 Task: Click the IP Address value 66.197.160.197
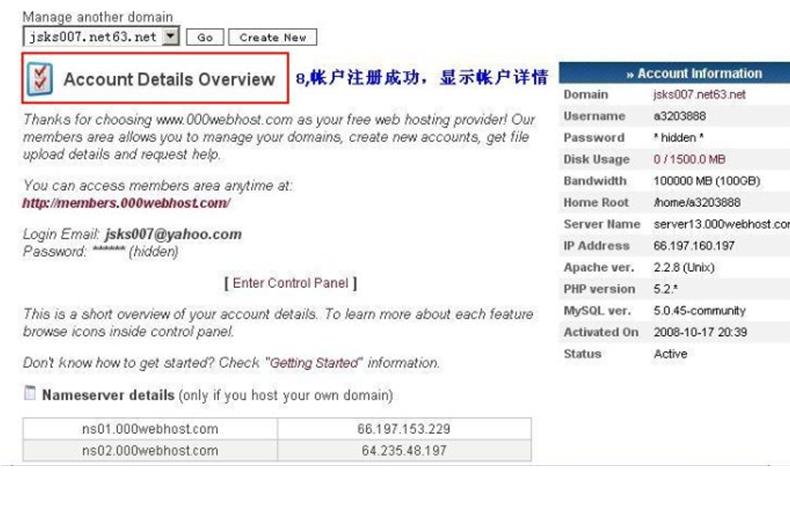tap(694, 246)
